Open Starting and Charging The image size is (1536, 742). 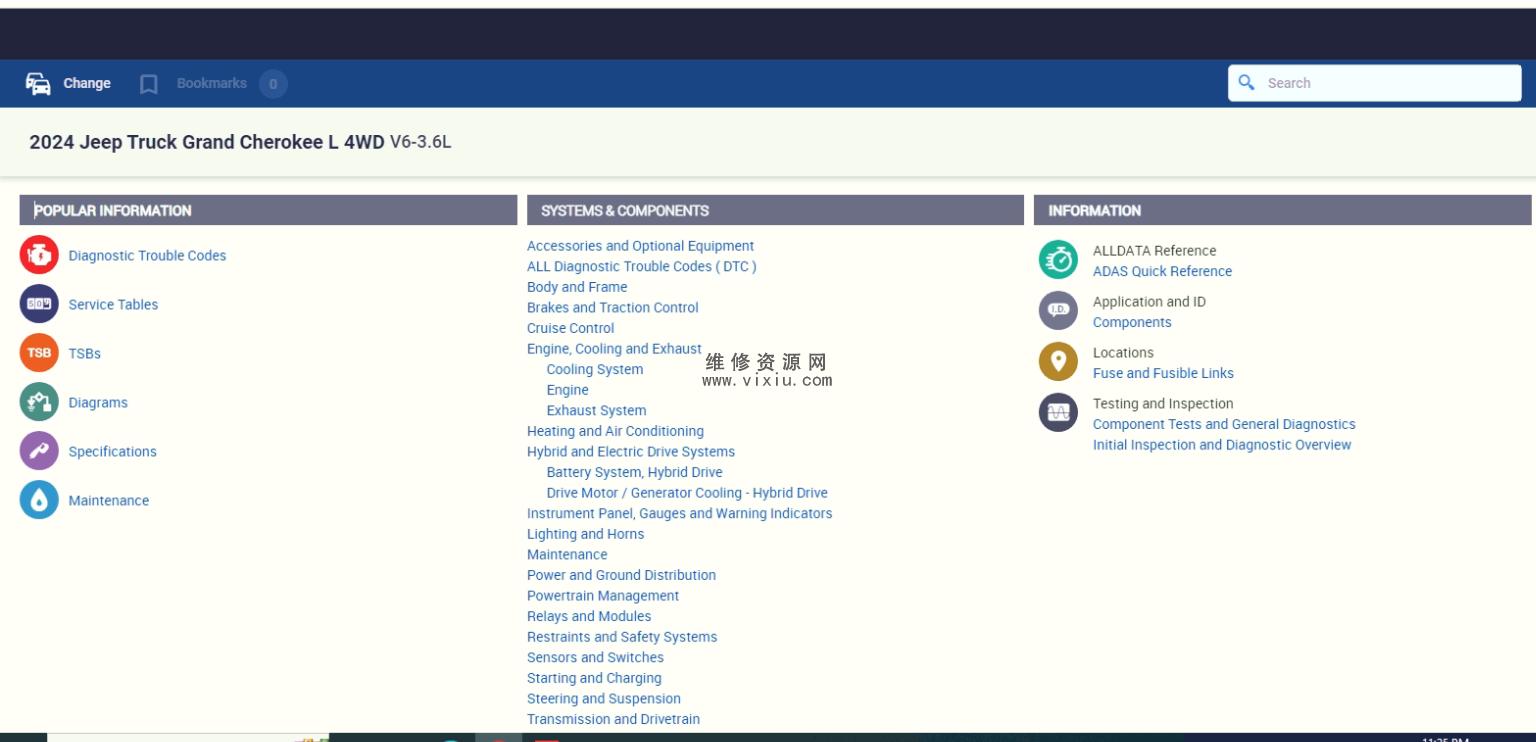(594, 678)
